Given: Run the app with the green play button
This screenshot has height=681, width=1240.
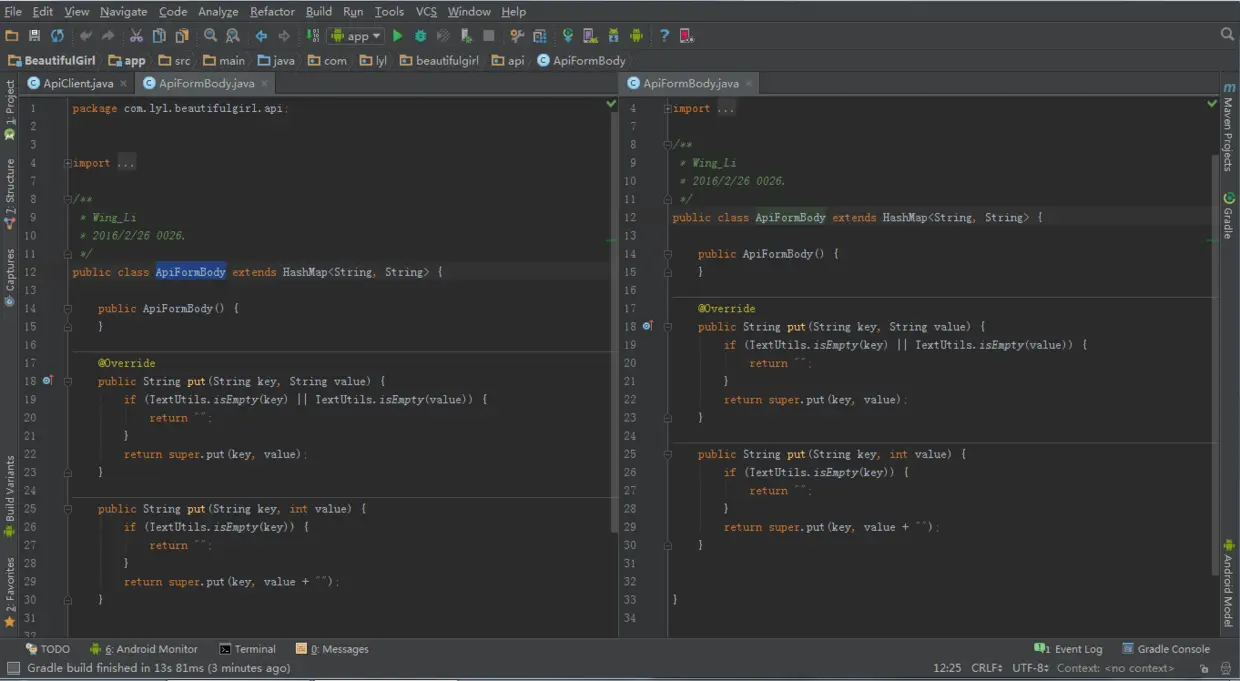Looking at the screenshot, I should (x=398, y=36).
